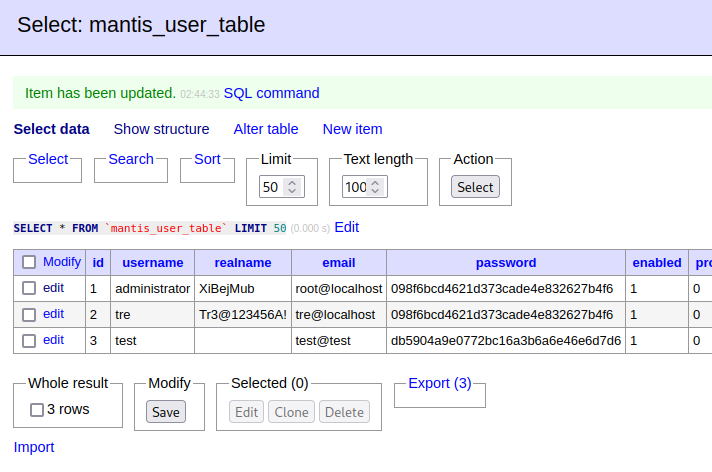
Task: Click the Save button under Modify
Action: pyautogui.click(x=166, y=412)
